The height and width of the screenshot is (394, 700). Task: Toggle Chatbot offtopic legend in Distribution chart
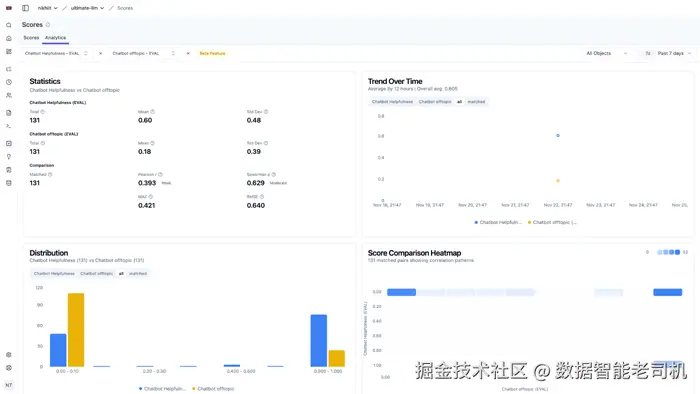(213, 389)
